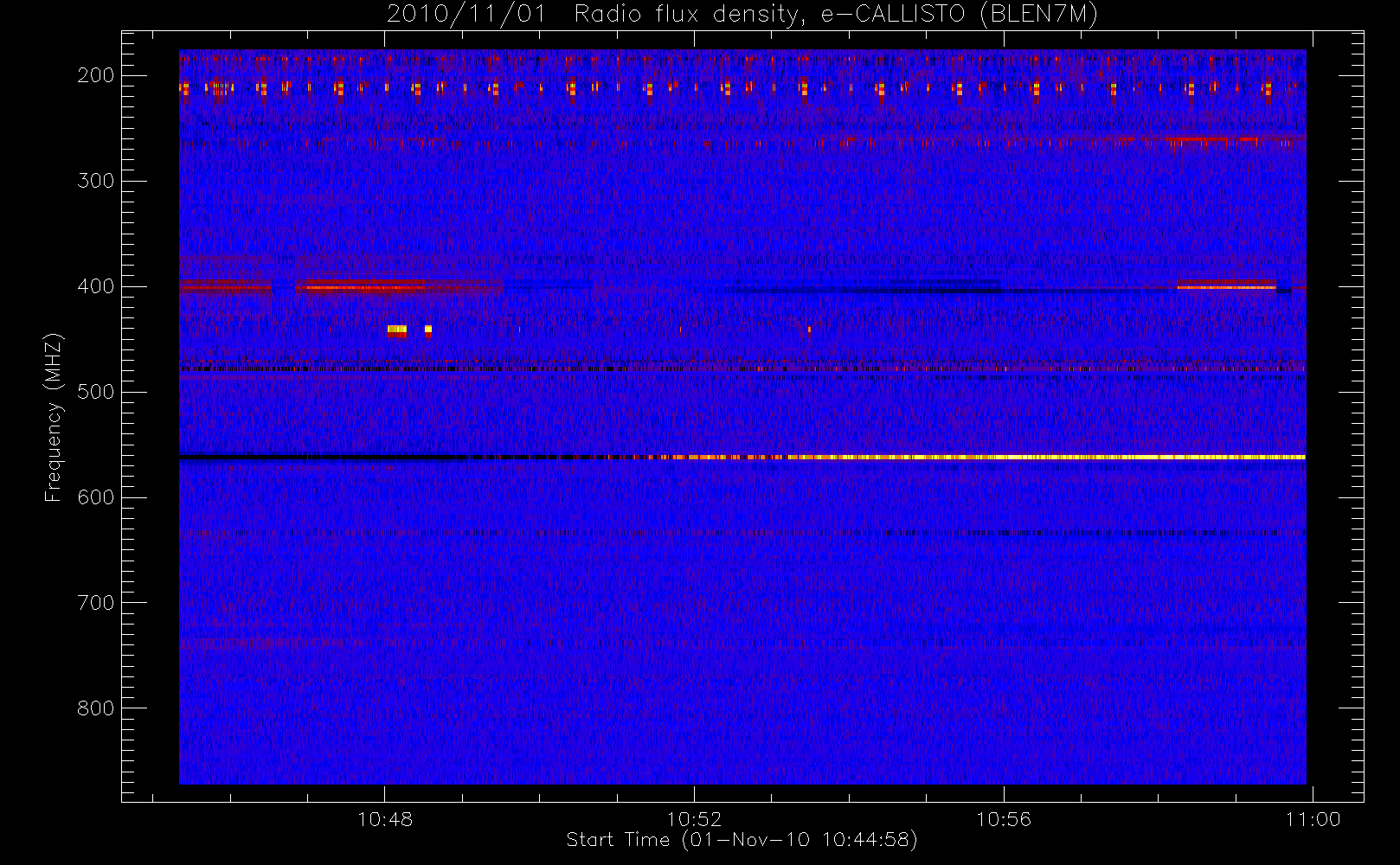Click the 10:48 time tick label

pos(385,819)
